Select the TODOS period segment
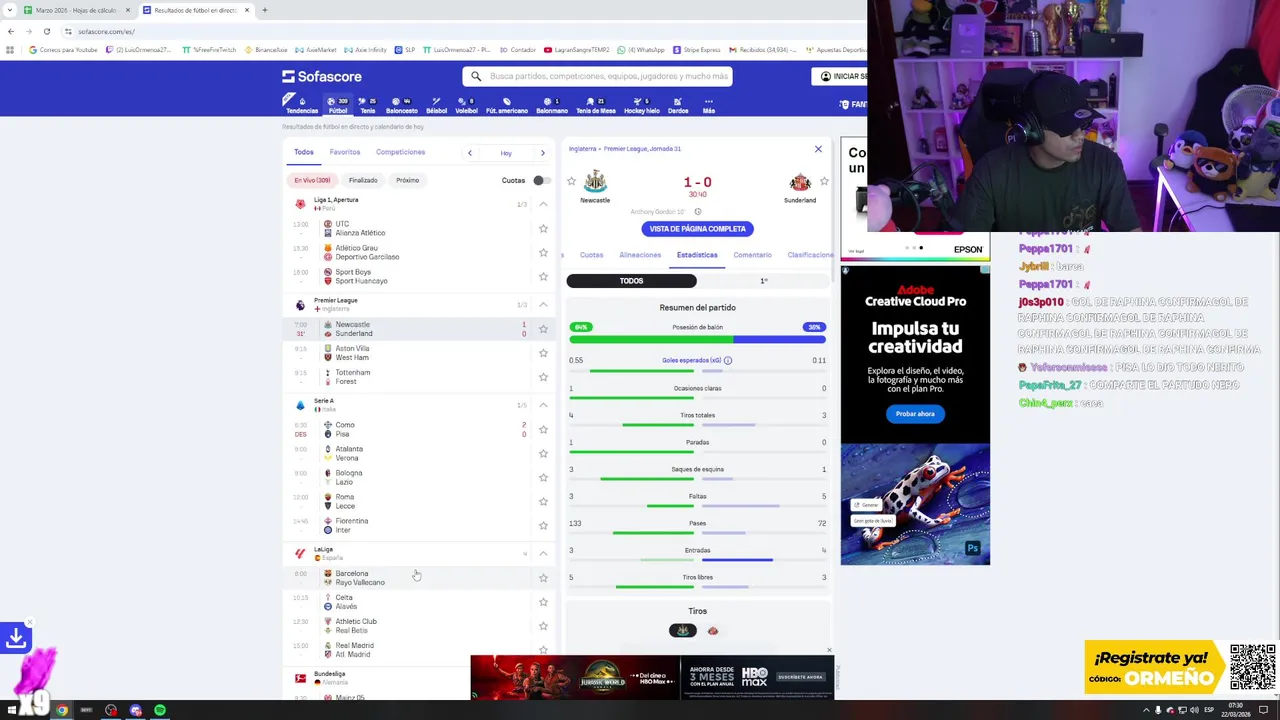Viewport: 1280px width, 720px height. coord(632,281)
